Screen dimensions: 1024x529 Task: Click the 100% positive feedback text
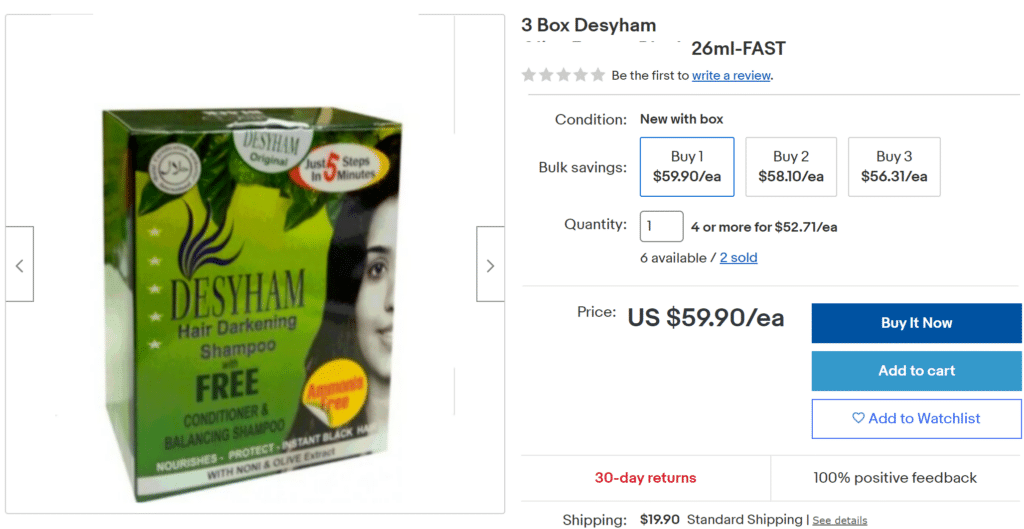(x=895, y=478)
